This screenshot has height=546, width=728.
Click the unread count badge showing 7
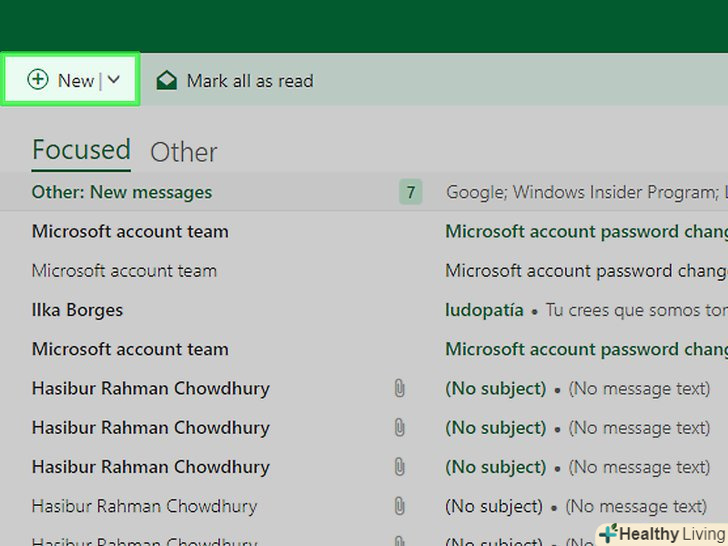click(x=409, y=192)
